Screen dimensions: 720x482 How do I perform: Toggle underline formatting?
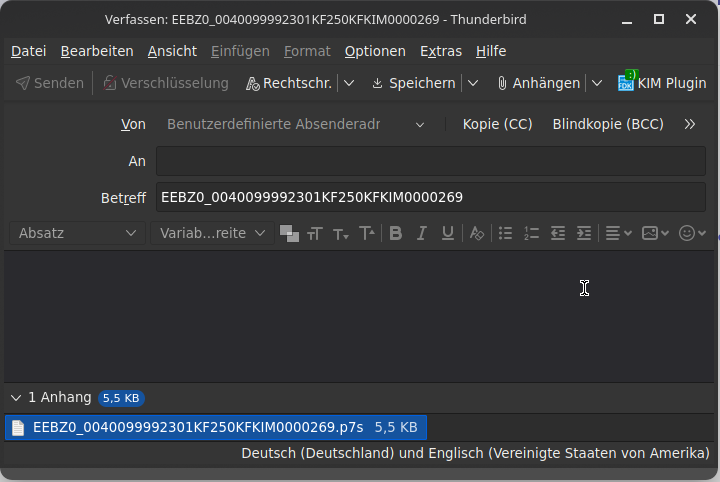click(448, 234)
